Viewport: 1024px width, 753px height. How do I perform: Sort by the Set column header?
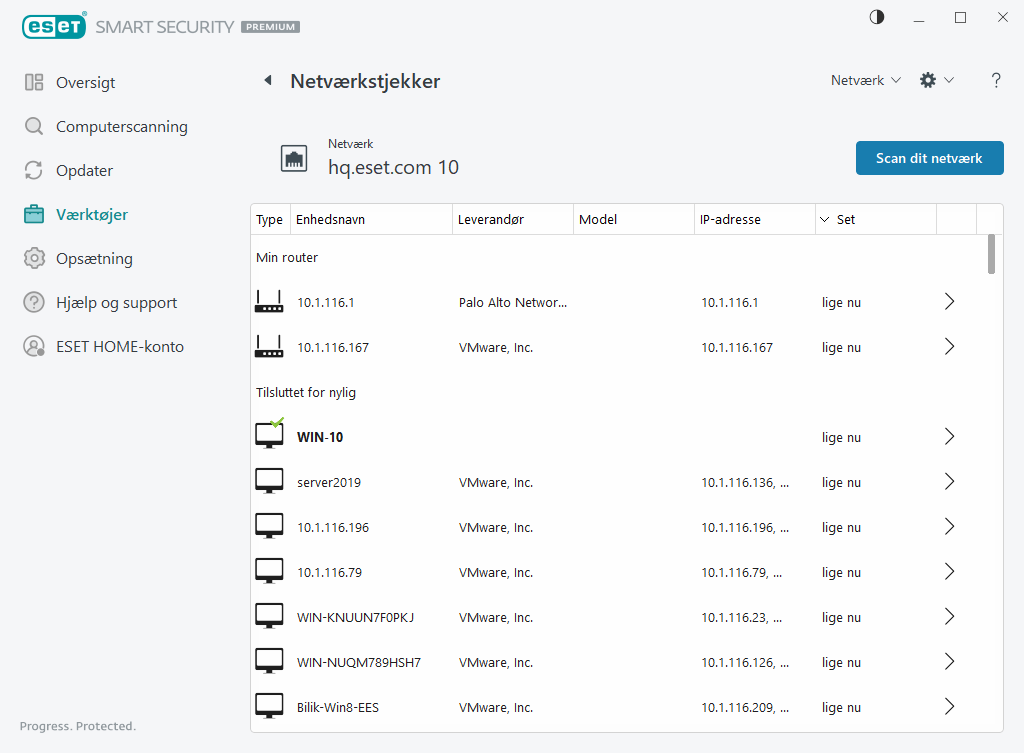(x=846, y=219)
